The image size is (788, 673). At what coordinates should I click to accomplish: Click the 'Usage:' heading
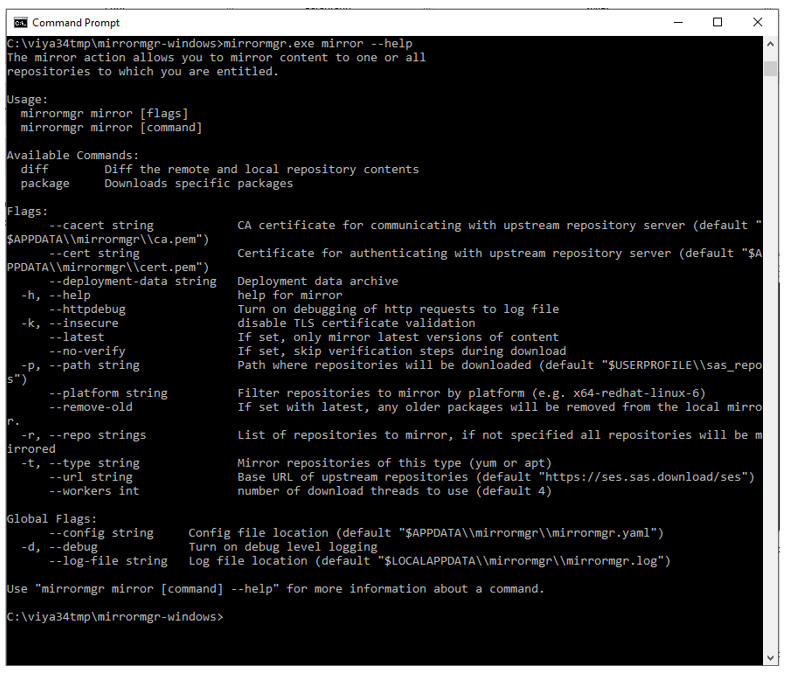click(x=27, y=100)
